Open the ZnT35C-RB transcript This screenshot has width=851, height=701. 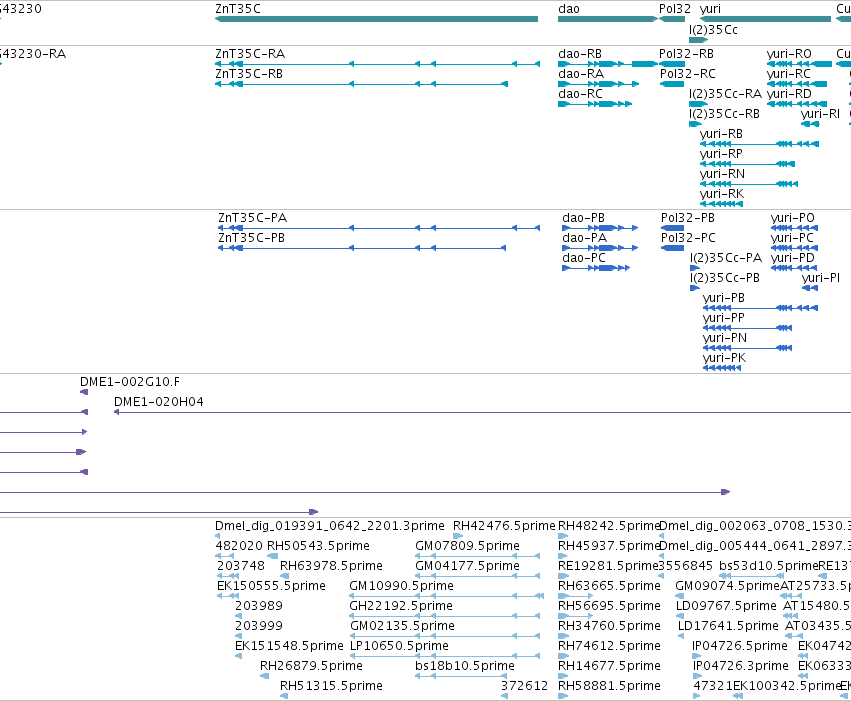click(x=361, y=84)
